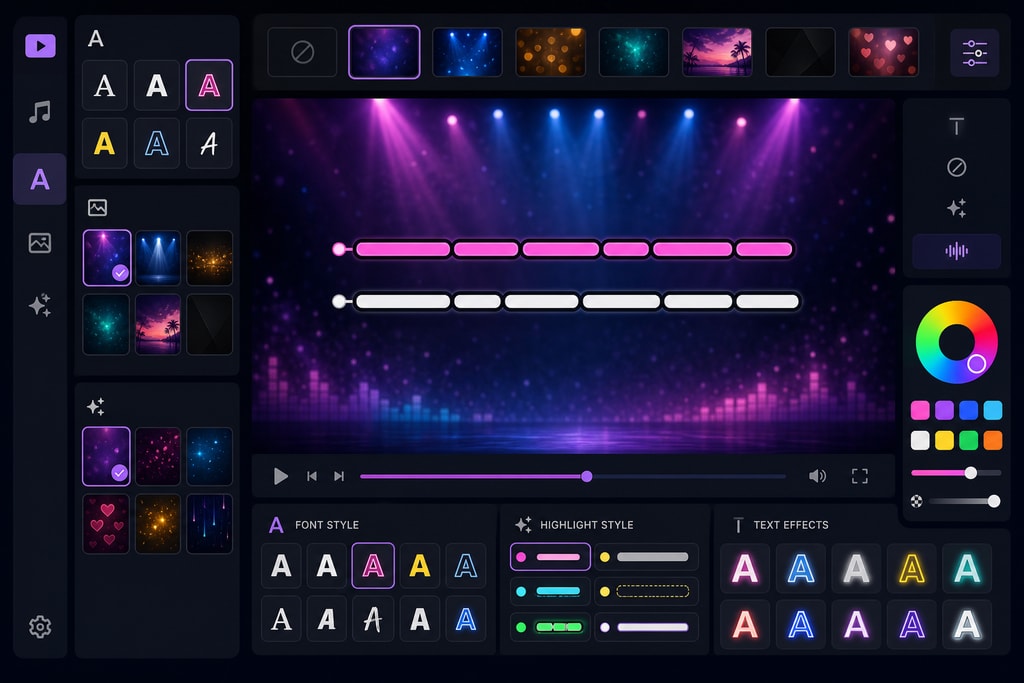Screen dimensions: 1024x683
Task: Open settings with the gear icon
Action: point(40,626)
